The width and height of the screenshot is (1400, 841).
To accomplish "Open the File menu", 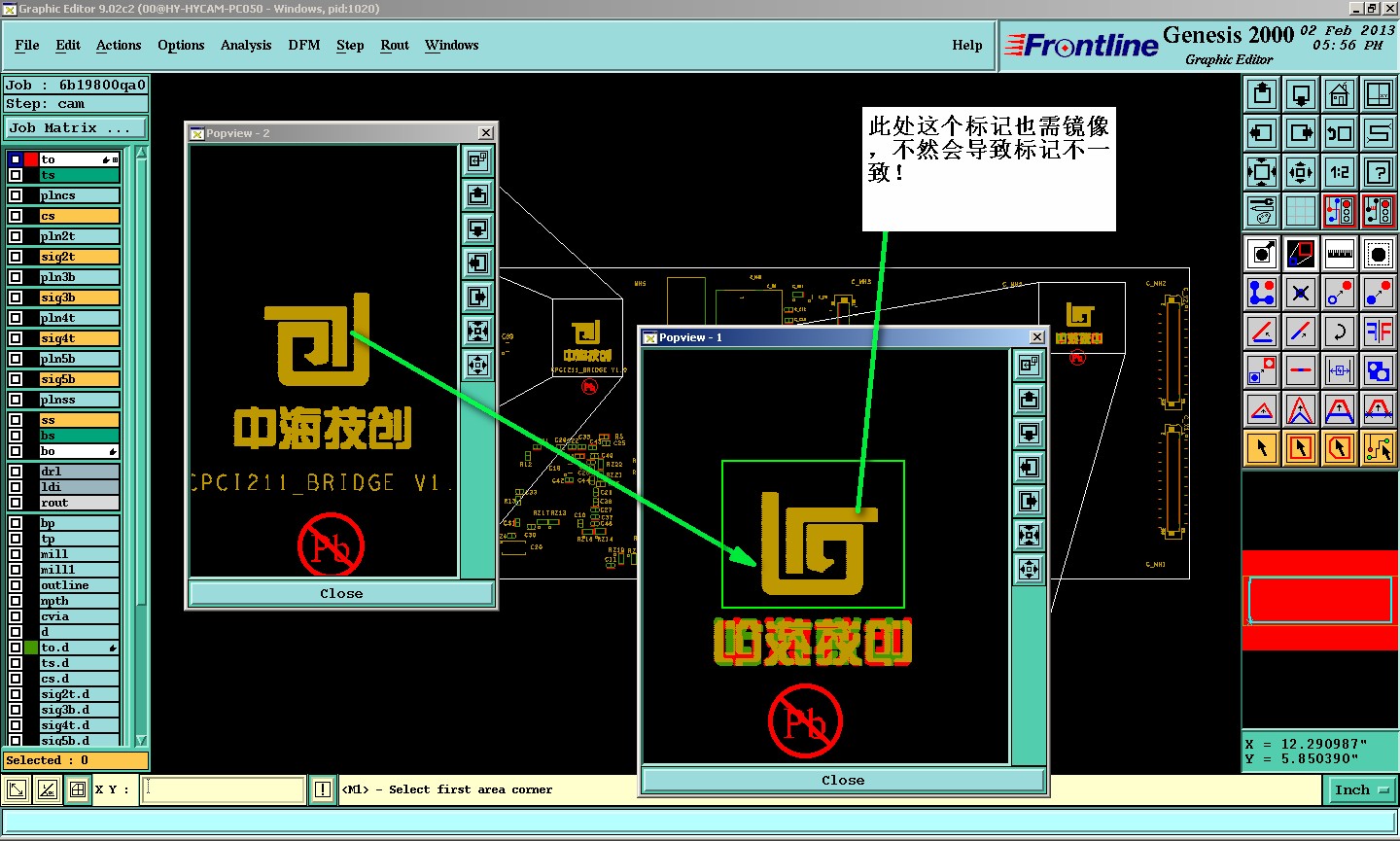I will [27, 45].
